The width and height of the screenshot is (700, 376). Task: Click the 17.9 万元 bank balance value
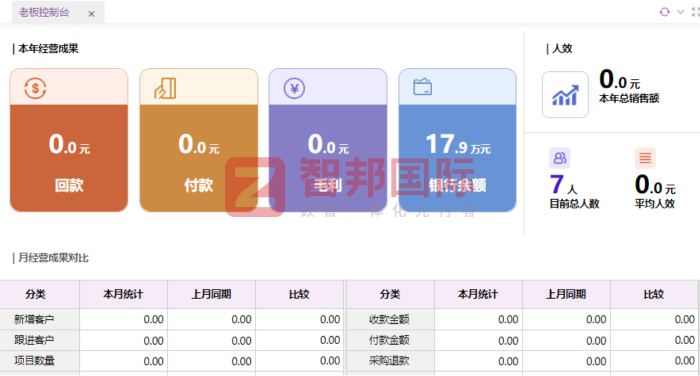[458, 145]
